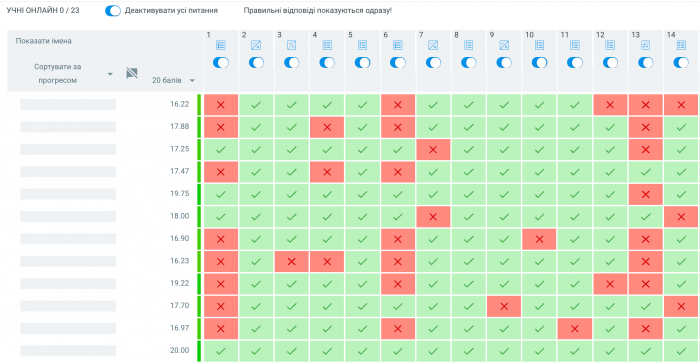This screenshot has height=363, width=700.
Task: Click the red cell in question 11 column
Action: (x=575, y=329)
